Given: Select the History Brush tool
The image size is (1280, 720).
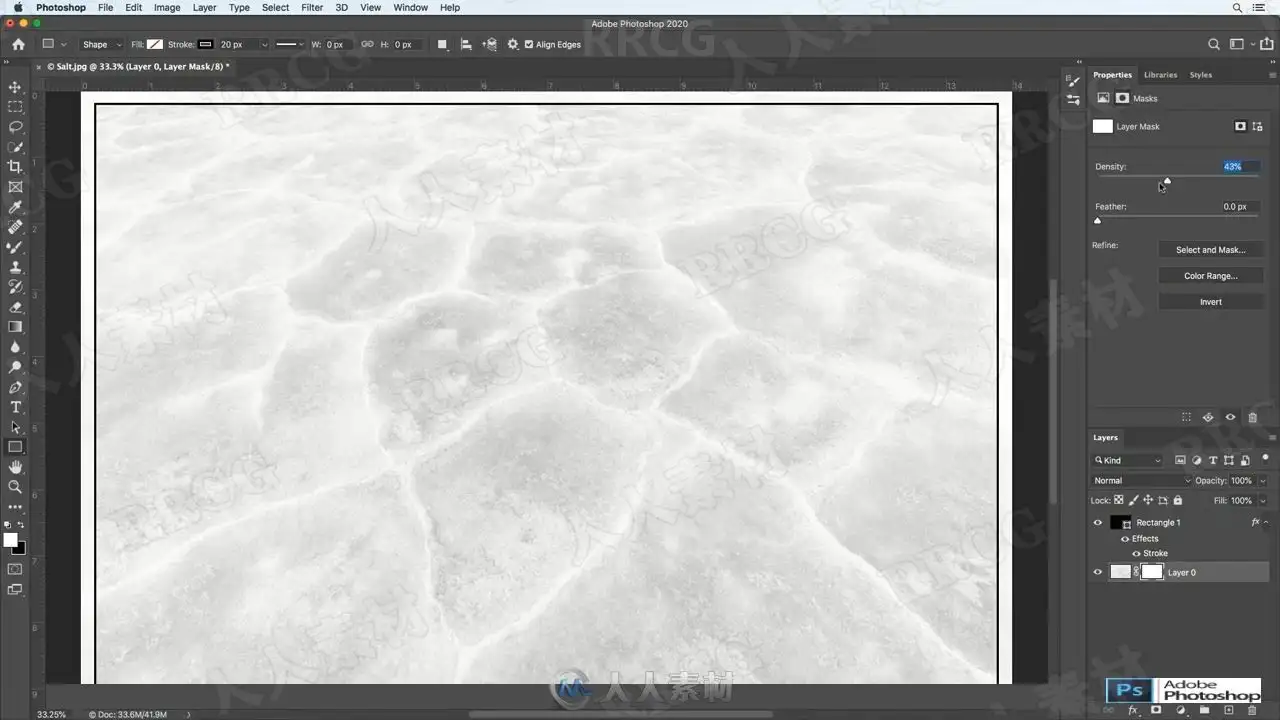Looking at the screenshot, I should point(15,287).
